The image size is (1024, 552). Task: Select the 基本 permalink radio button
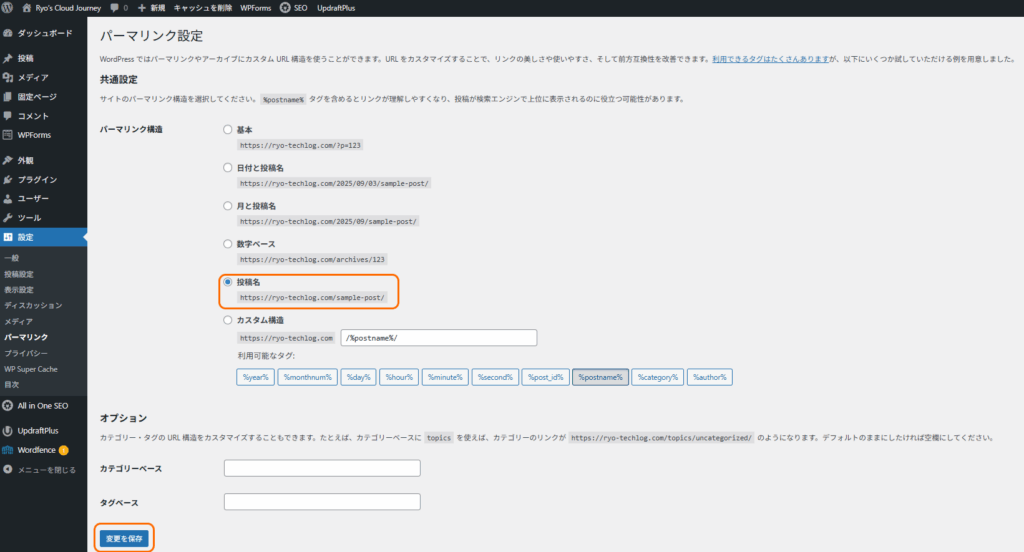point(227,129)
